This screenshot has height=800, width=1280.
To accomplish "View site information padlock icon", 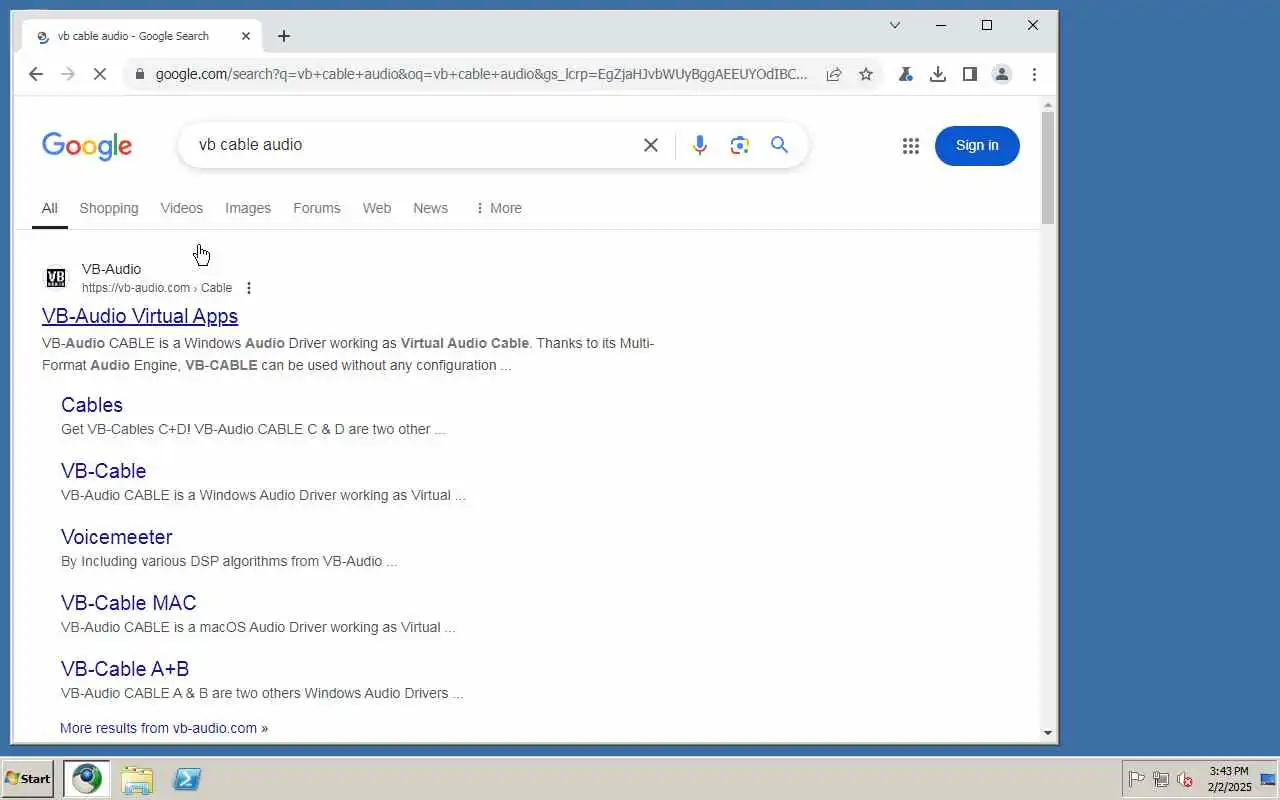I will (x=139, y=74).
